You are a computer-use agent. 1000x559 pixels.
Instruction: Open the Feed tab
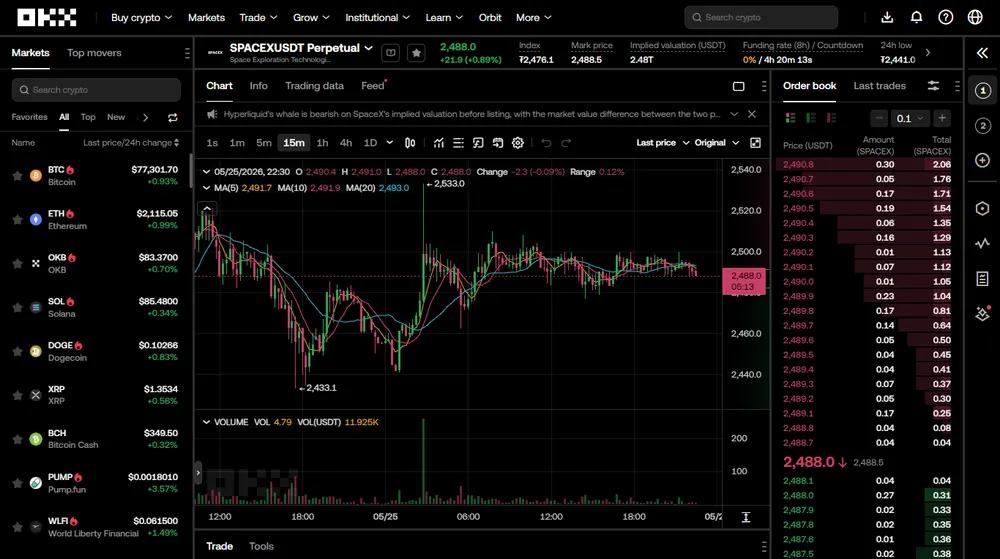[x=373, y=85]
